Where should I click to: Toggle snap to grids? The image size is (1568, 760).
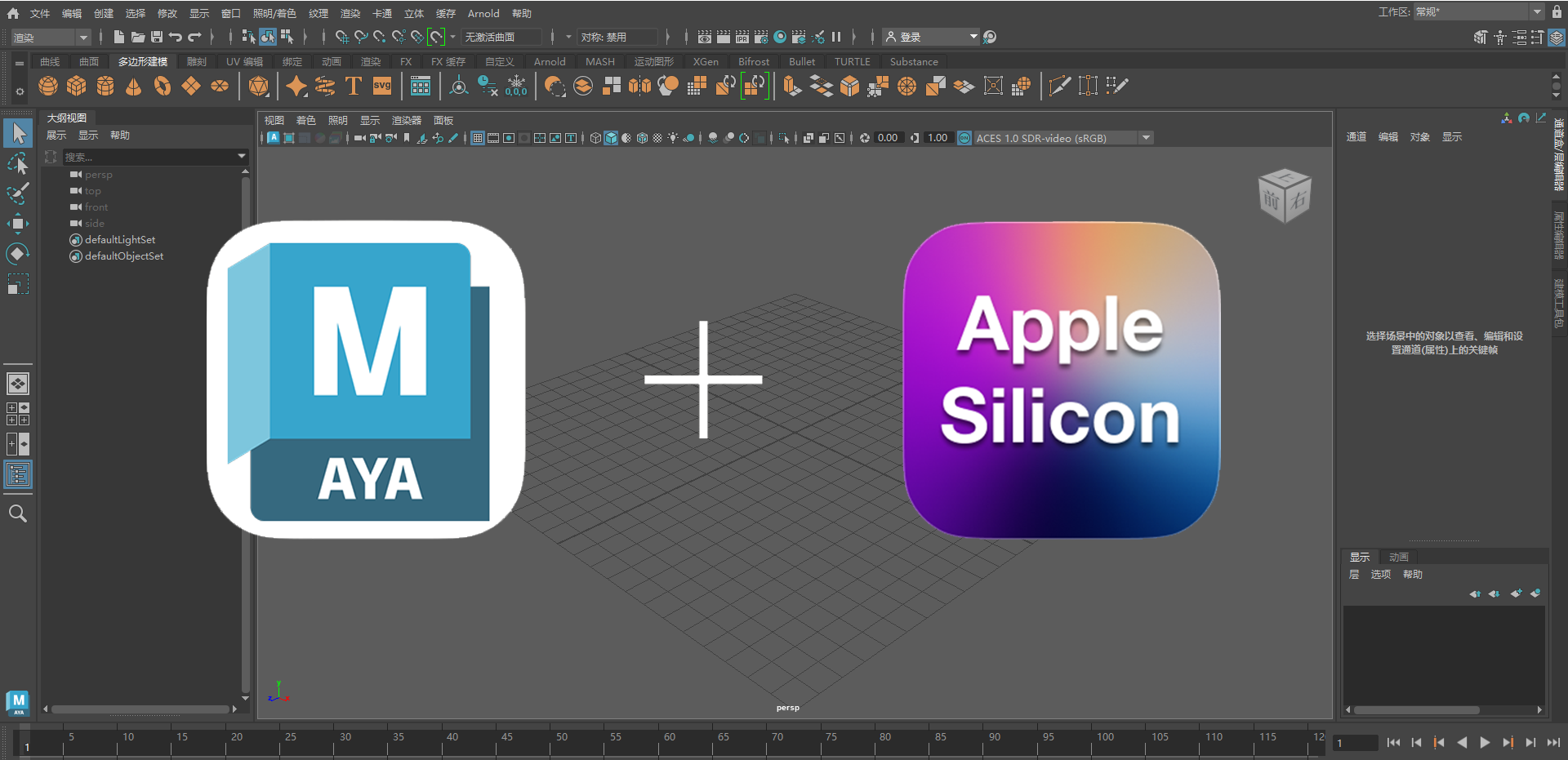(x=342, y=37)
